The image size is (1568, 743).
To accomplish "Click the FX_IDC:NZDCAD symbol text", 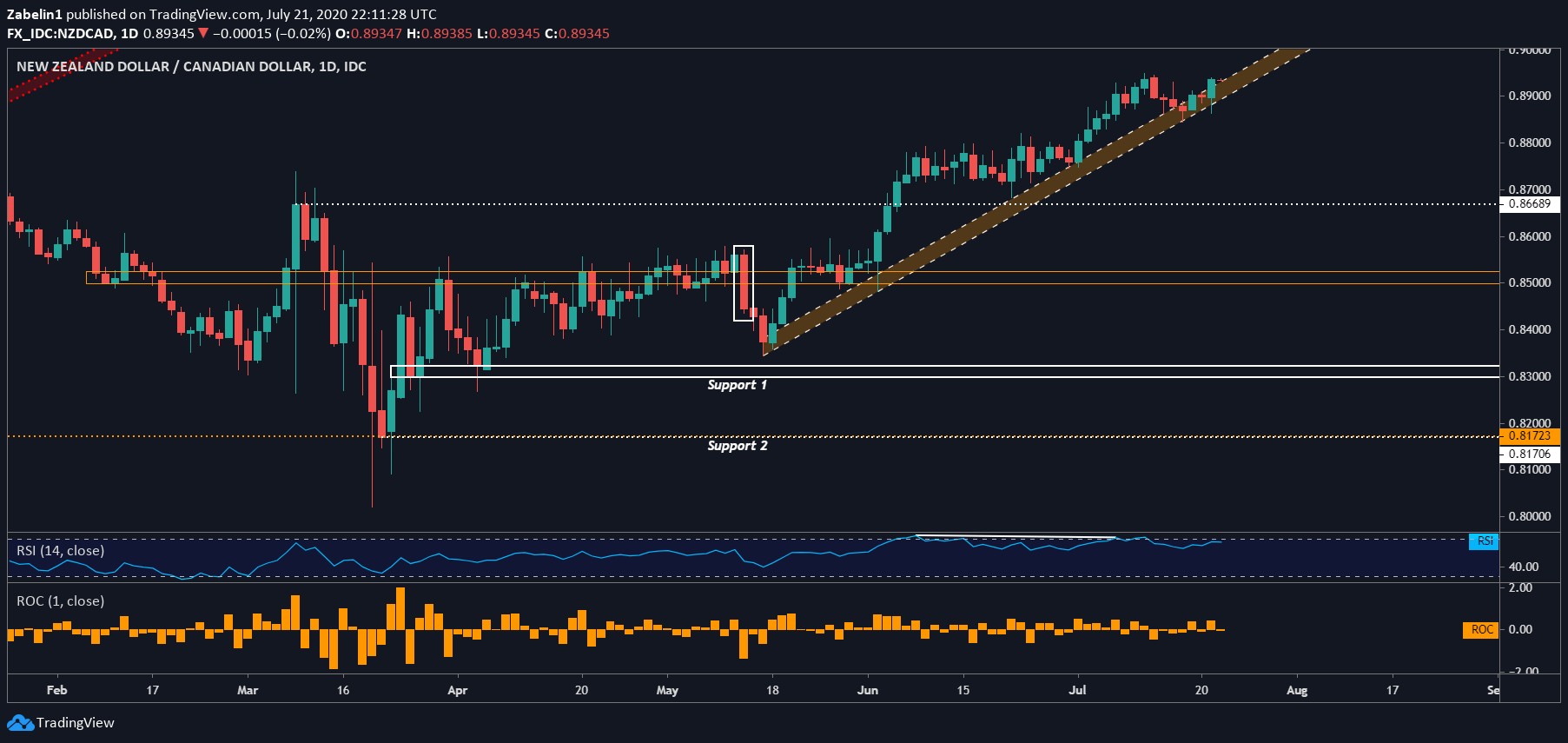I will (61, 34).
